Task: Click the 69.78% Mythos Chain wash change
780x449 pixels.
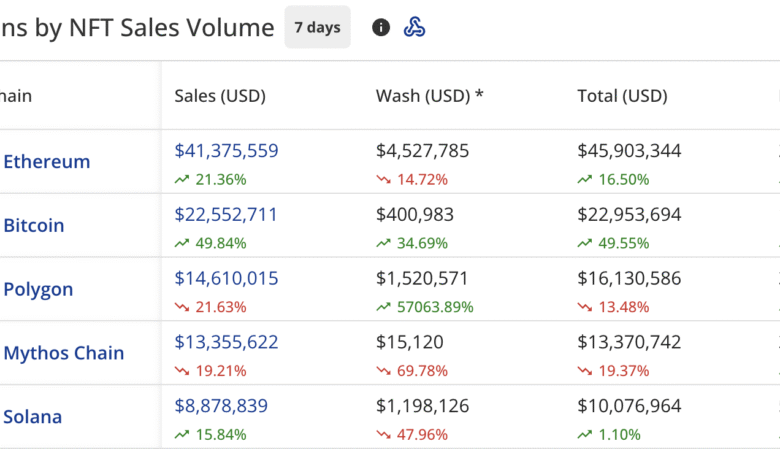Action: click(x=412, y=371)
